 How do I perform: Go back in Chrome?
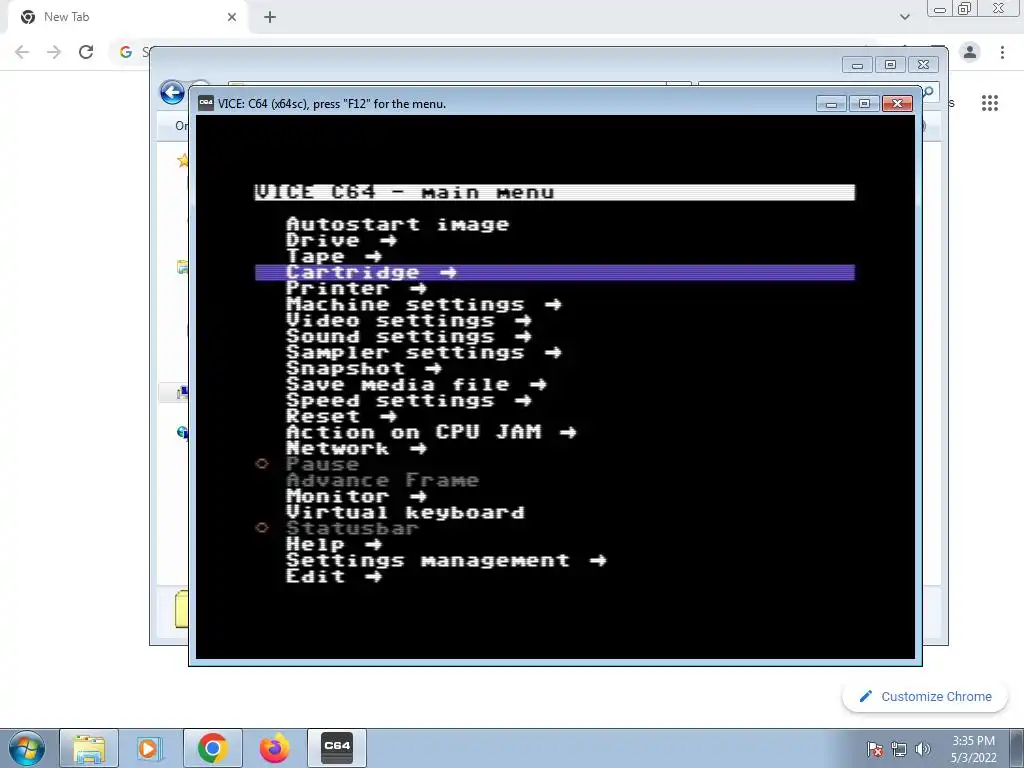click(22, 52)
